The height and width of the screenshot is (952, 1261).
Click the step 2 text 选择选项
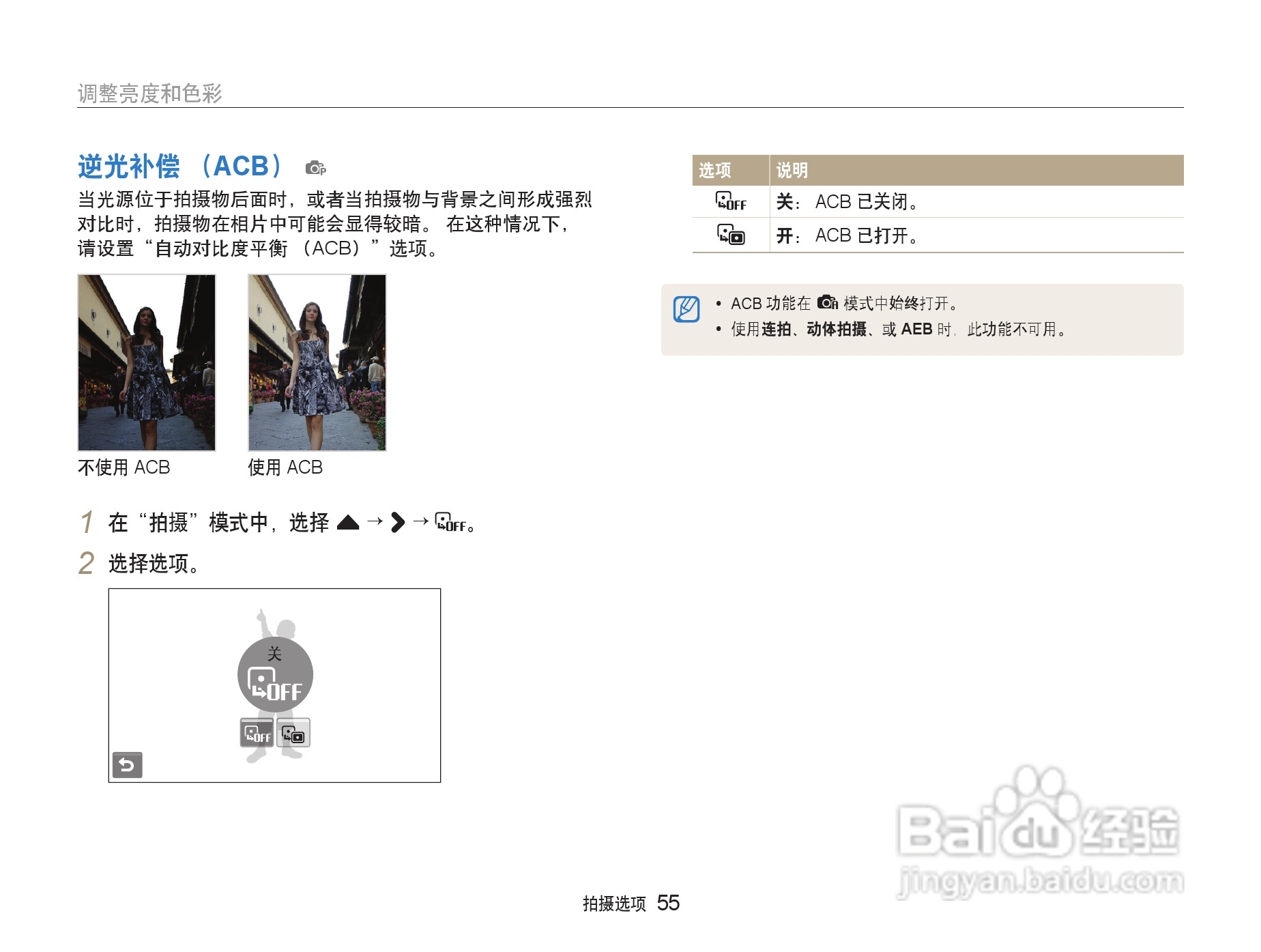pos(154,564)
